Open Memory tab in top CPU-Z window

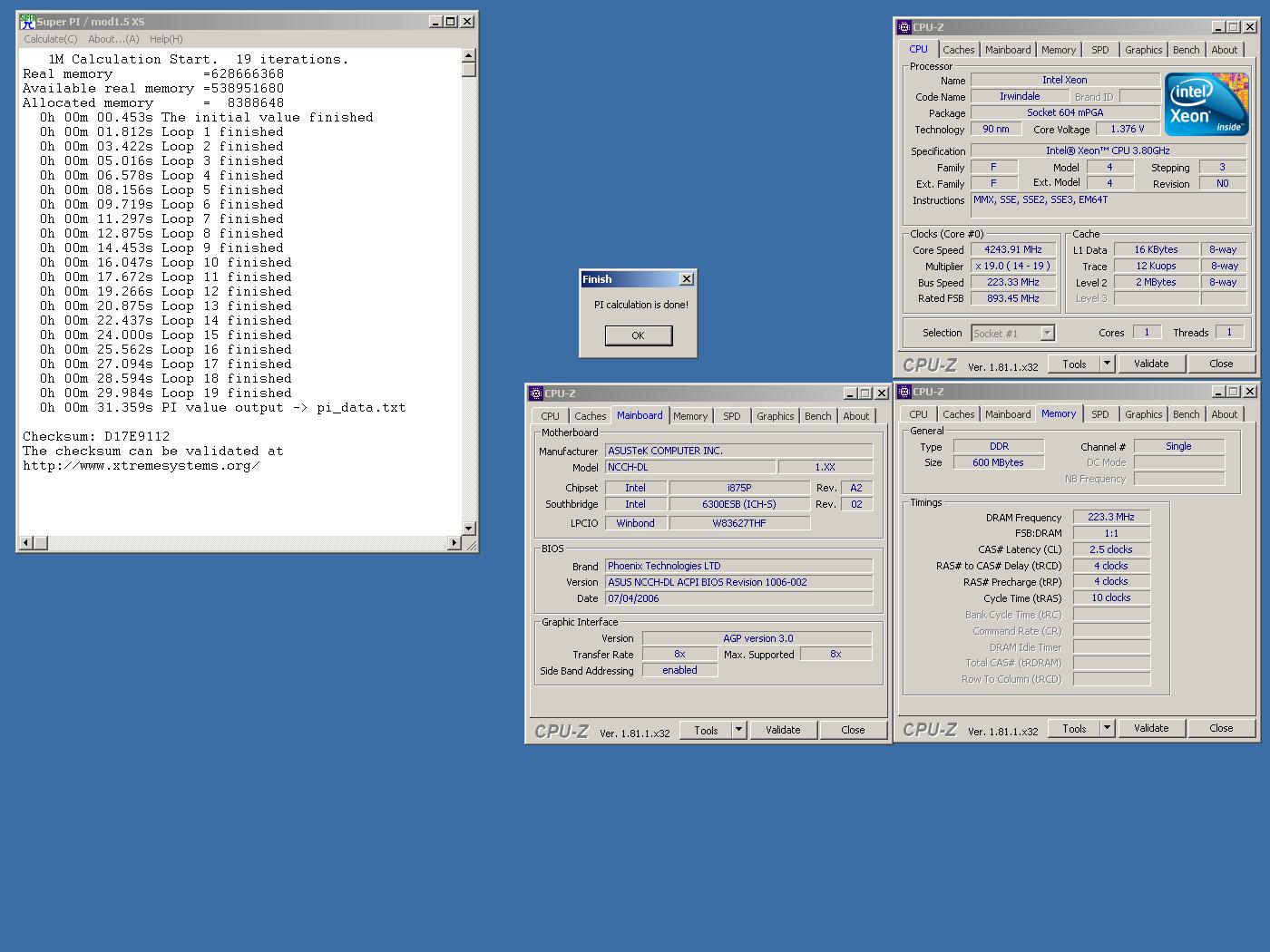pos(1059,50)
